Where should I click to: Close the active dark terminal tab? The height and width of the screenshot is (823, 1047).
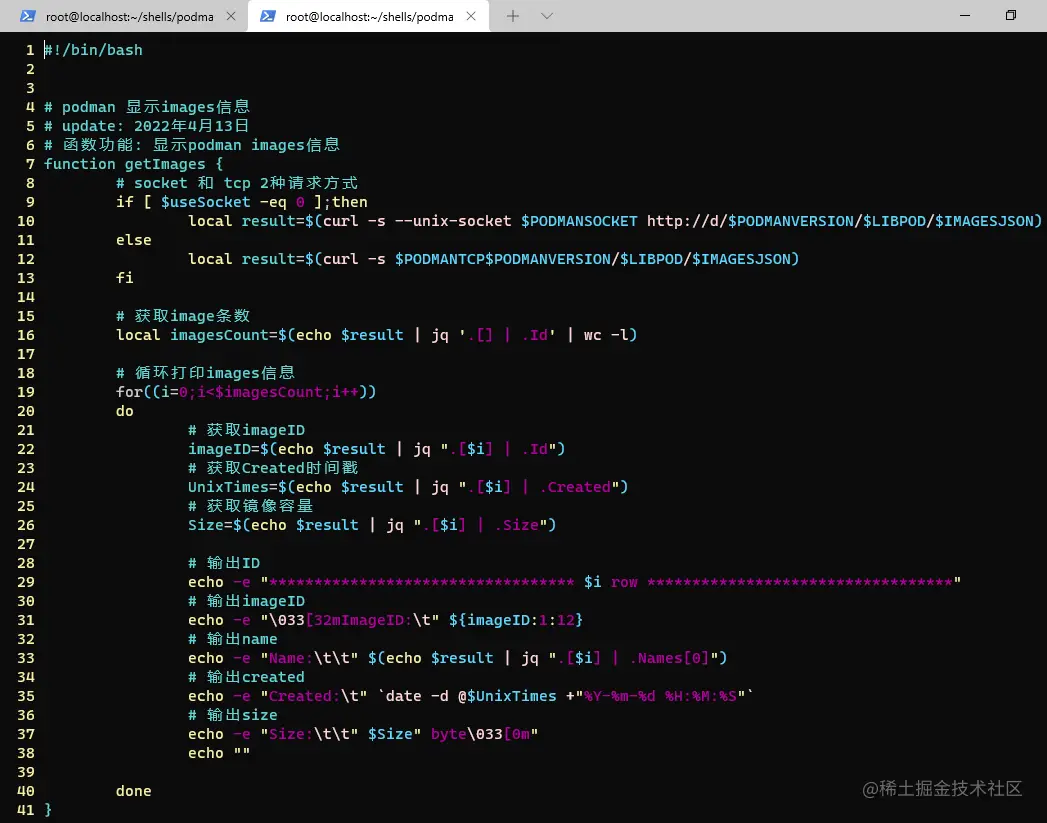(x=471, y=16)
